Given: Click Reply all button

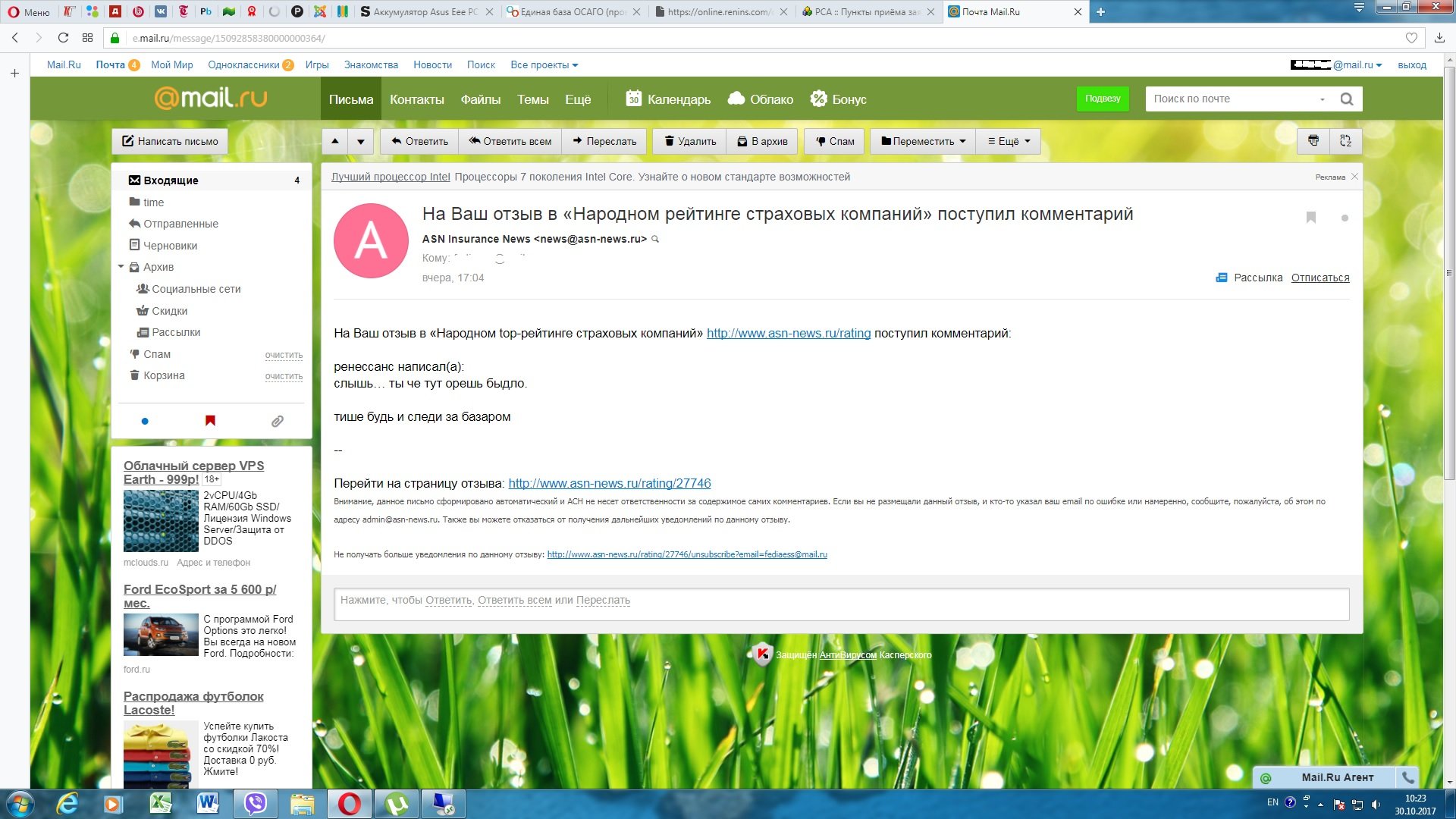Looking at the screenshot, I should pyautogui.click(x=510, y=141).
